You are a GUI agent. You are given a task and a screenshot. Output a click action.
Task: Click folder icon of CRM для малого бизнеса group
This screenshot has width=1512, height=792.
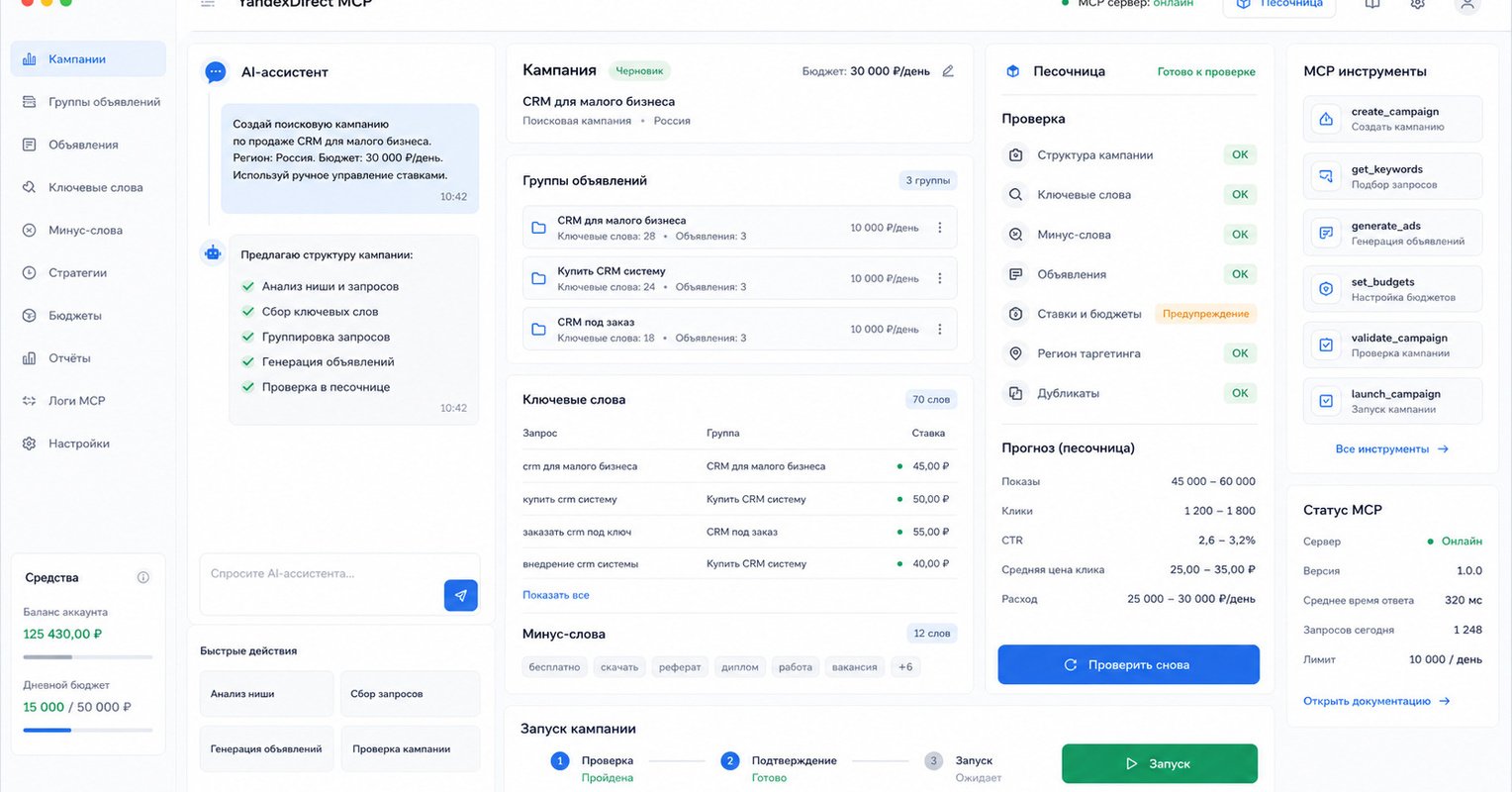pyautogui.click(x=539, y=228)
